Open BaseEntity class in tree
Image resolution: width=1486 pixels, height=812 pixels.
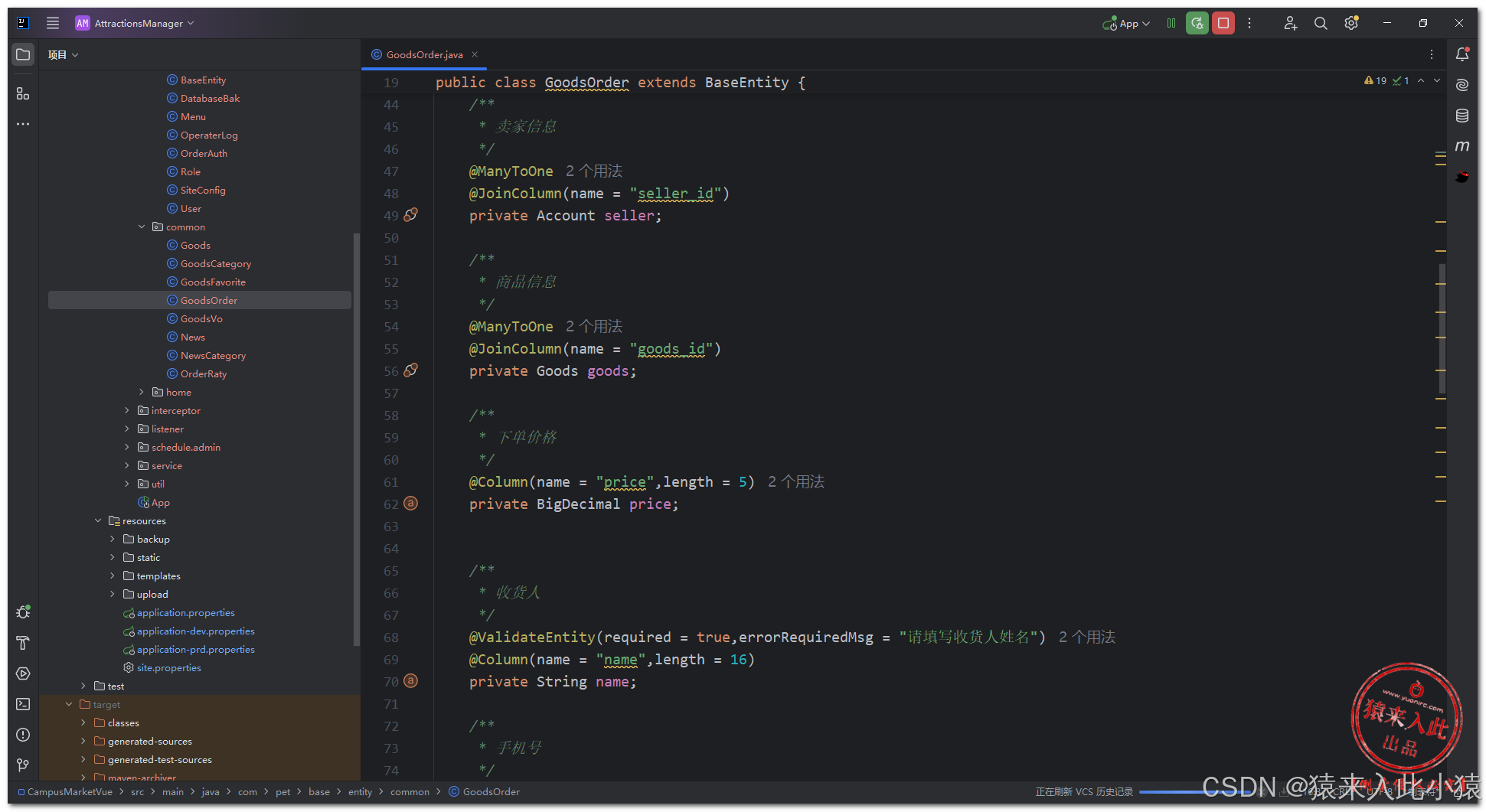click(203, 80)
